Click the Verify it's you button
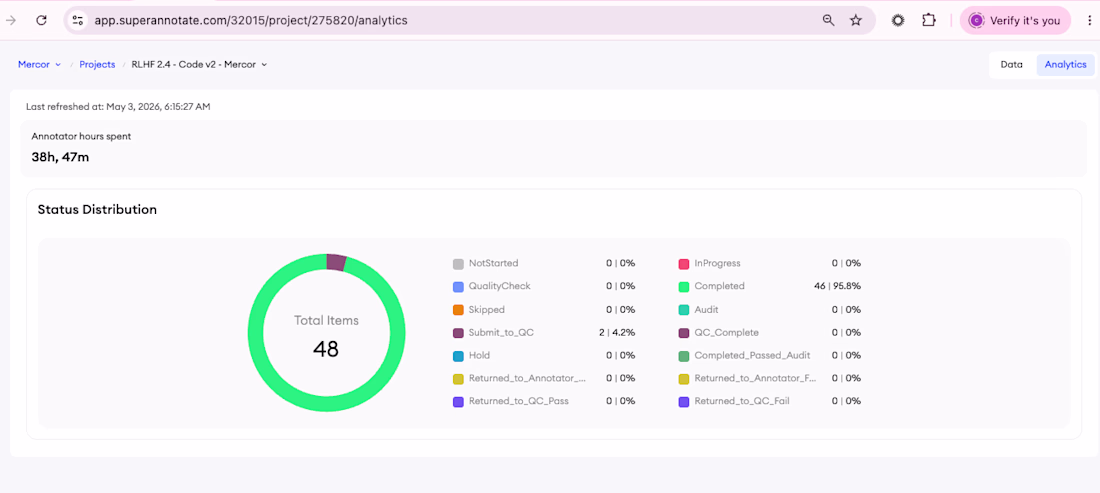The image size is (1100, 493). click(1015, 20)
